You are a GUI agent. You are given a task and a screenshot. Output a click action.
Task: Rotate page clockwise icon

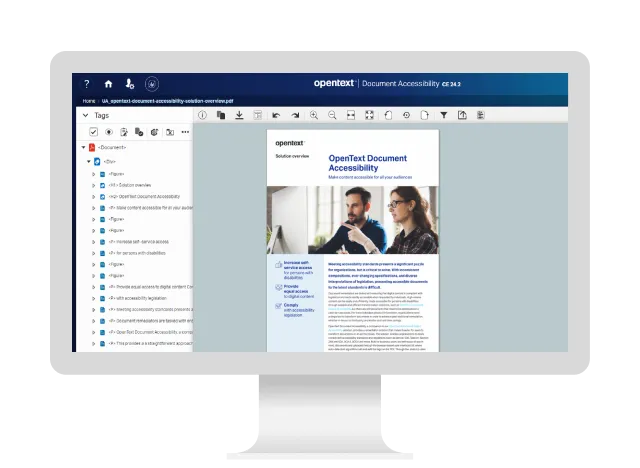pos(424,115)
